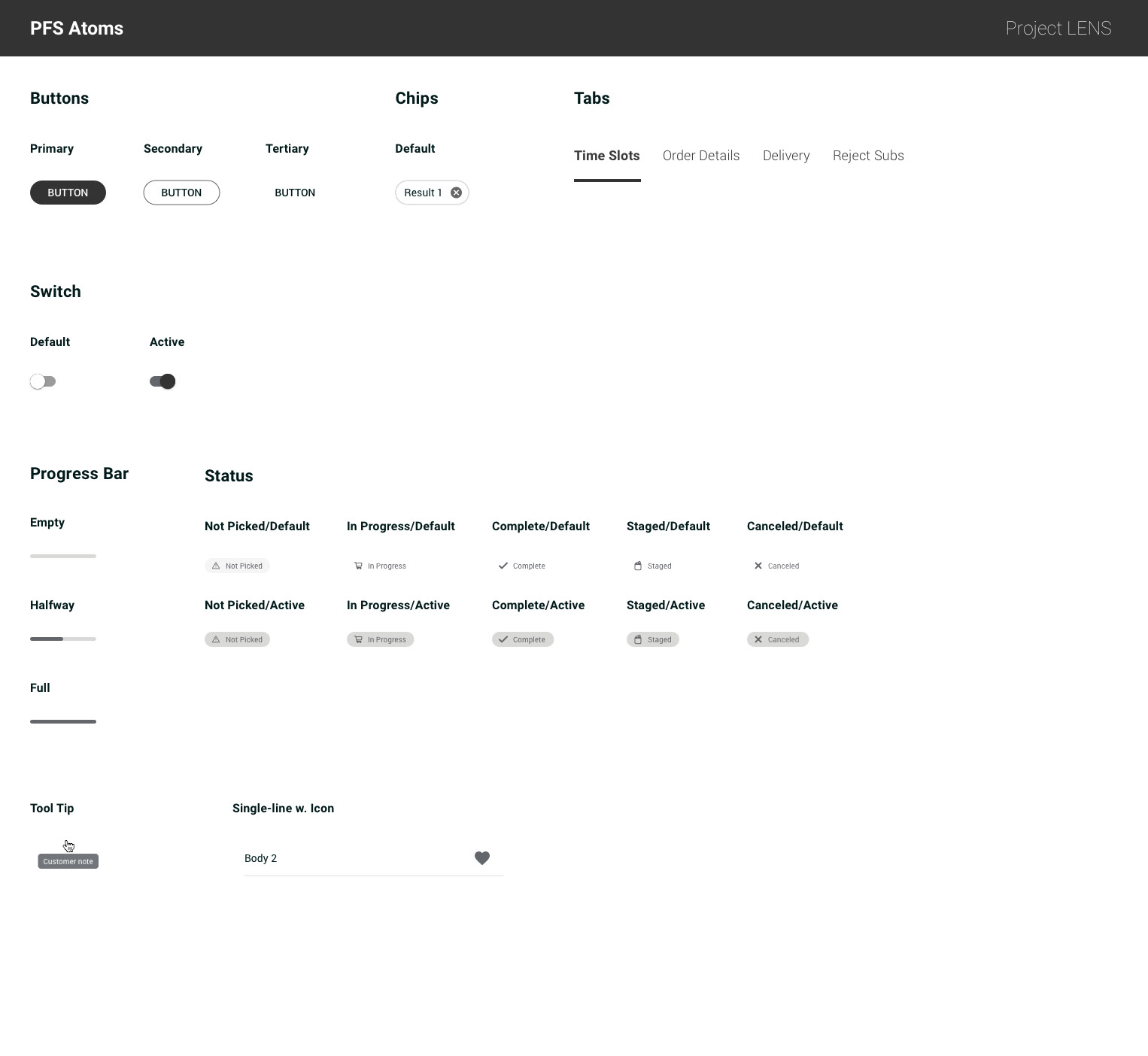Turn off the Active switch

point(162,381)
